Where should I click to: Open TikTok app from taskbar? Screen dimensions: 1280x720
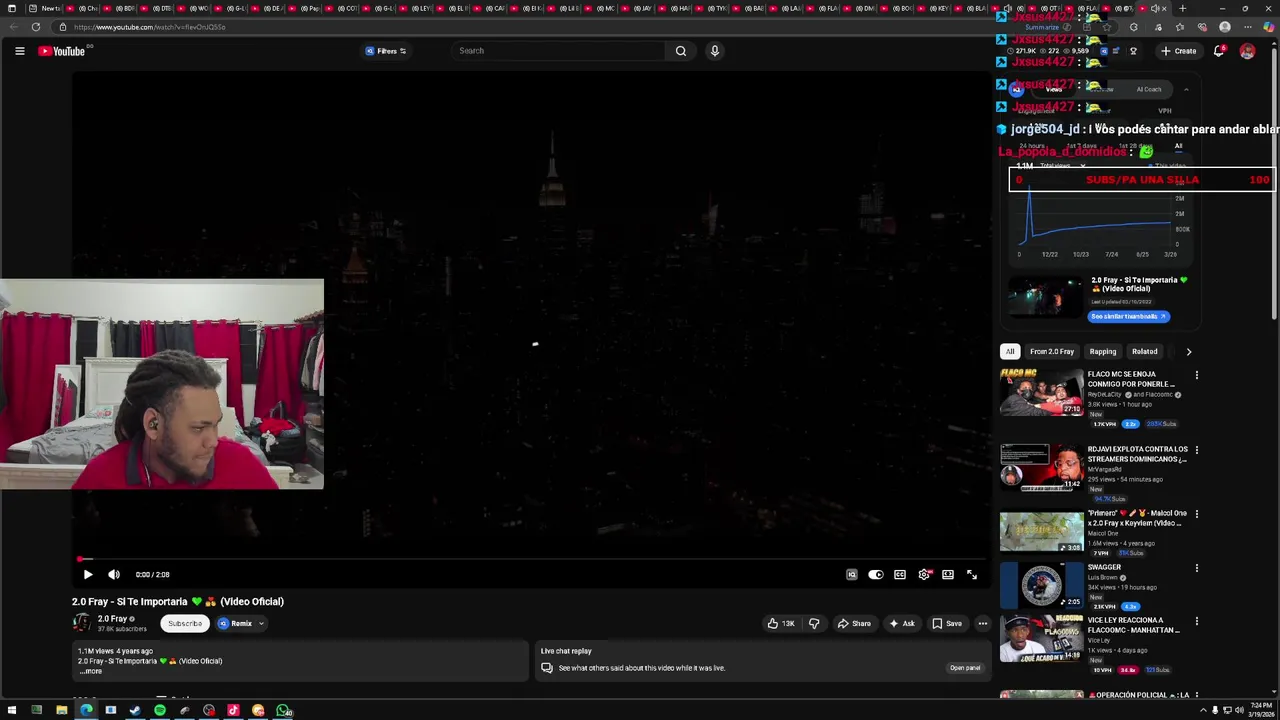[233, 711]
